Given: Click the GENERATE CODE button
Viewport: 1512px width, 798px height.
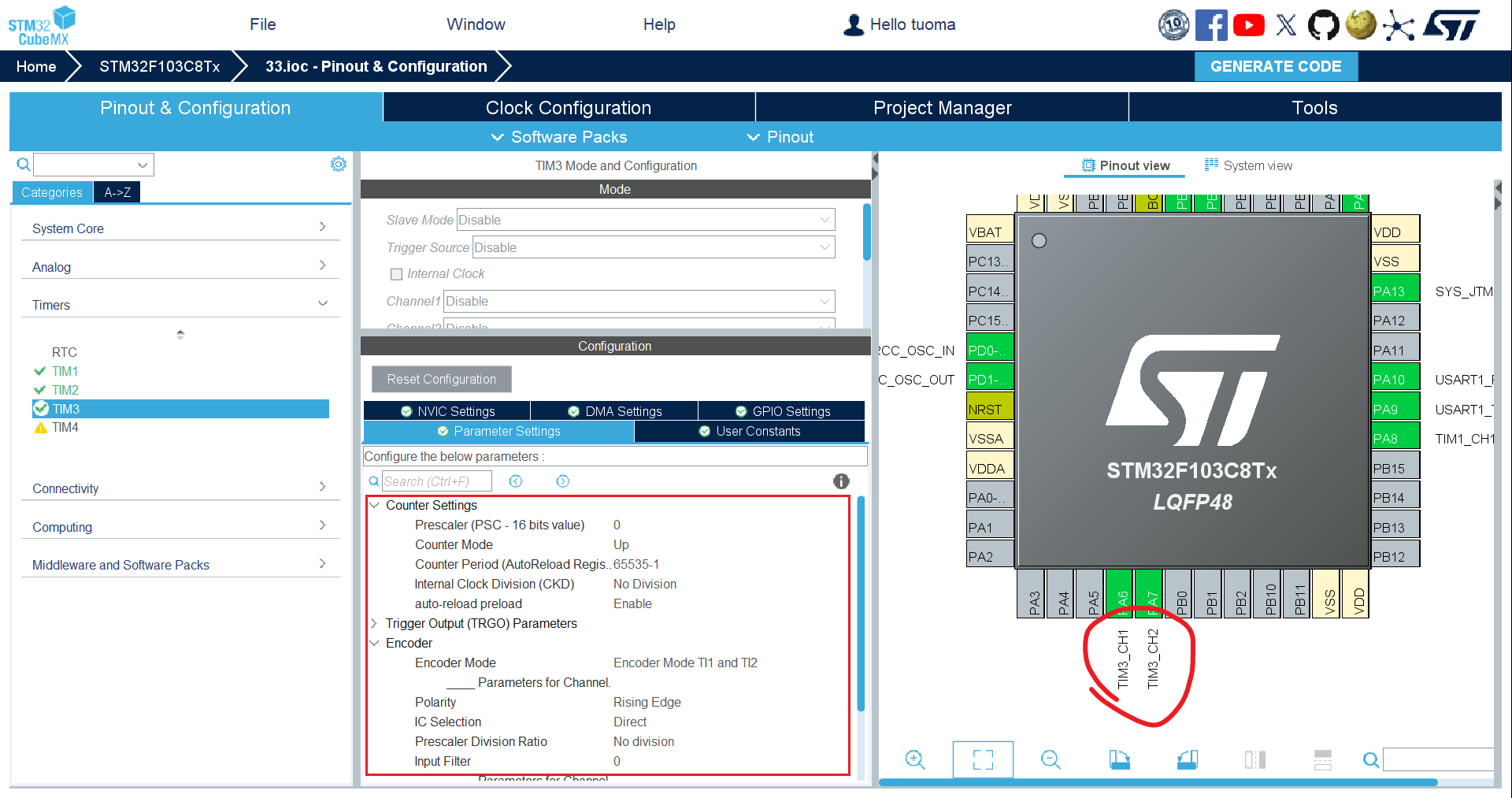Looking at the screenshot, I should coord(1276,66).
